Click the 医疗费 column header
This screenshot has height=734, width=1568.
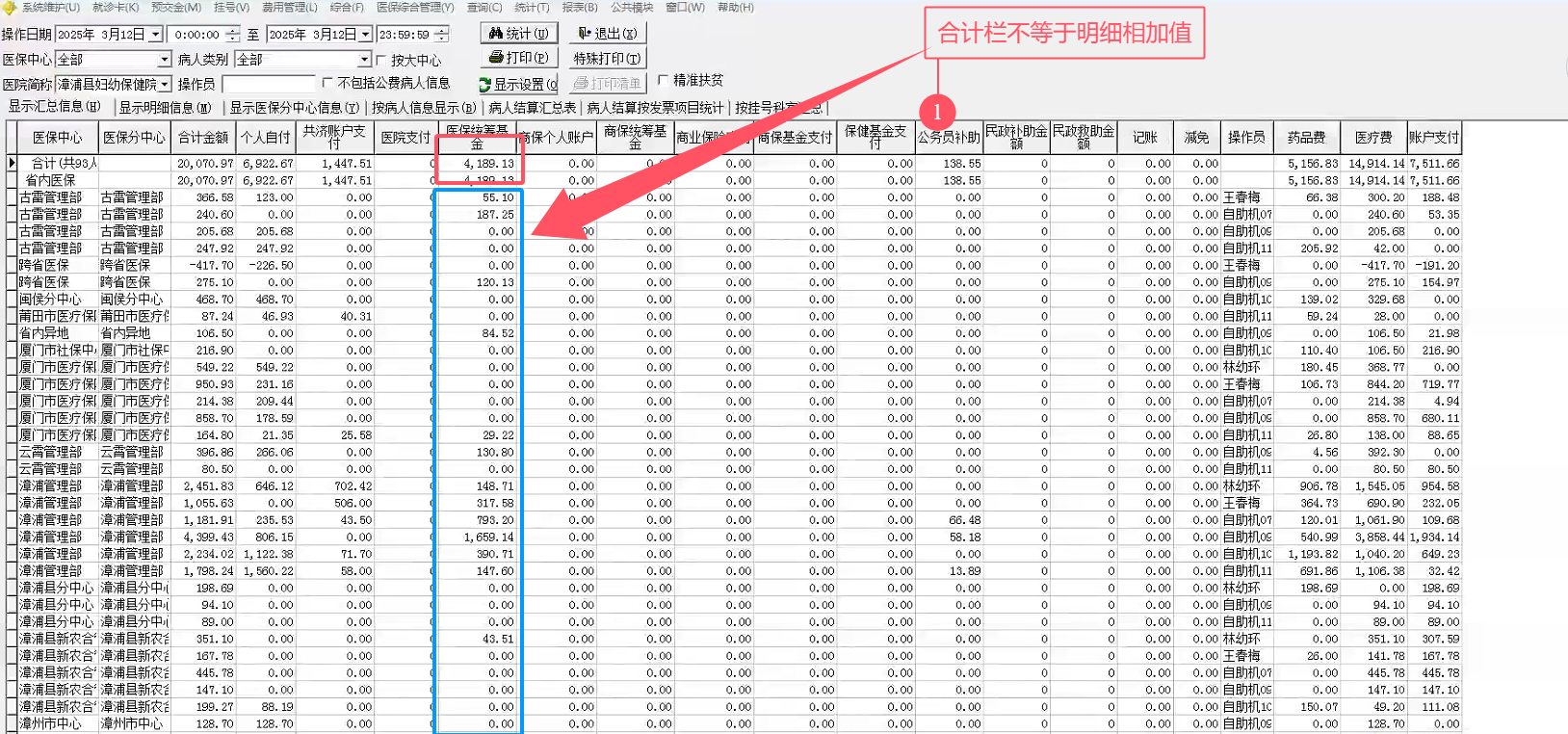(x=1373, y=138)
